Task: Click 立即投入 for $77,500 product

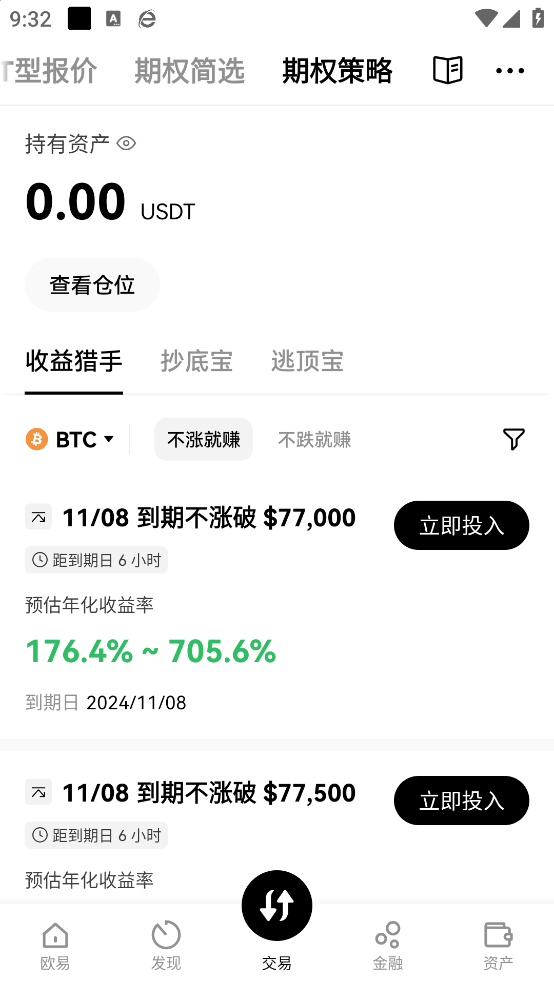Action: [461, 800]
